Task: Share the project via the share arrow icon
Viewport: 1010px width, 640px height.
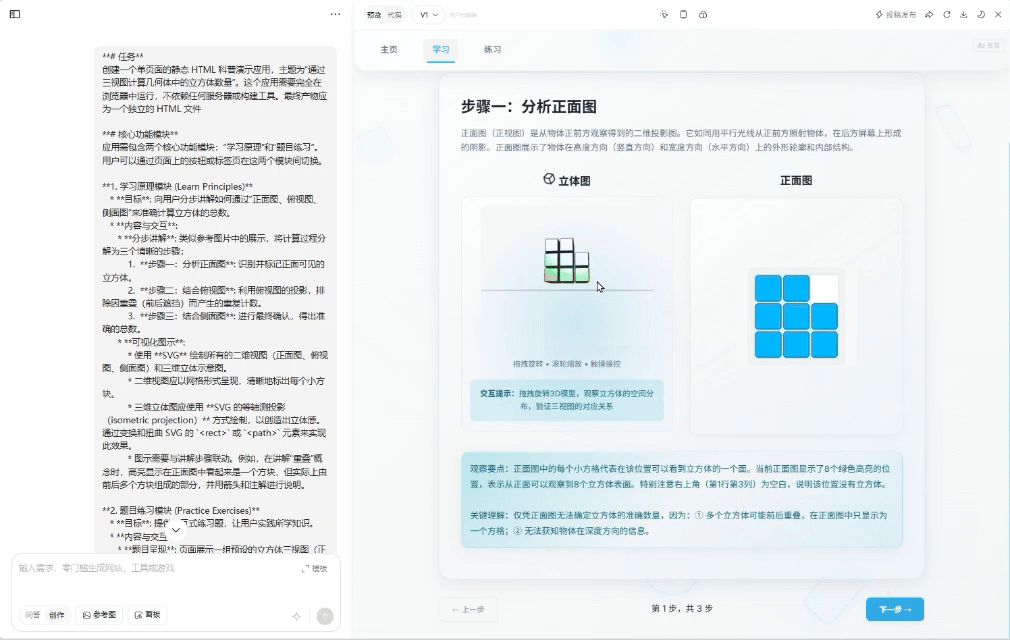Action: click(929, 15)
